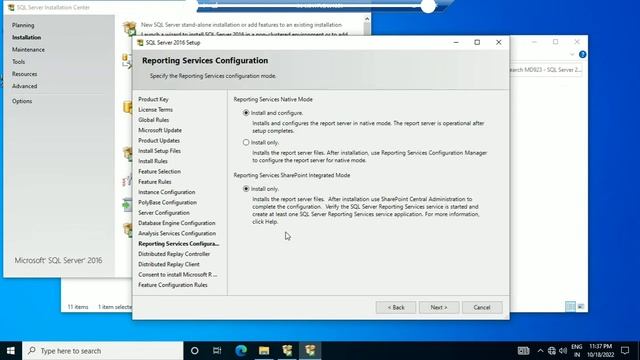Cancel the SQL Server setup
Image resolution: width=640 pixels, height=360 pixels.
click(482, 307)
